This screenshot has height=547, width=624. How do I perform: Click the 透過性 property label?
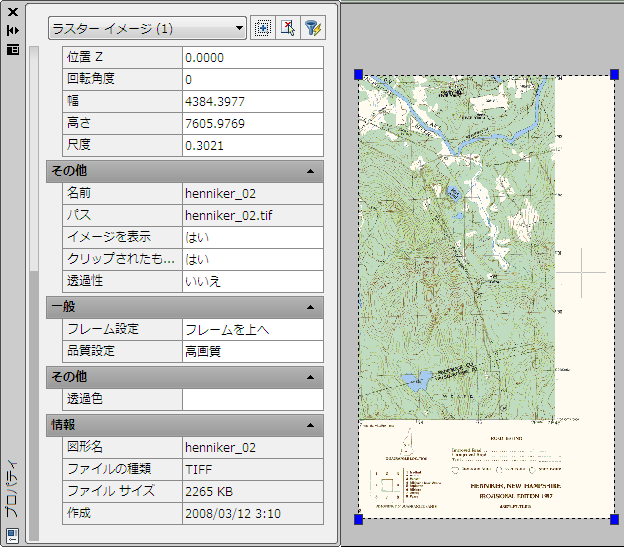122,281
